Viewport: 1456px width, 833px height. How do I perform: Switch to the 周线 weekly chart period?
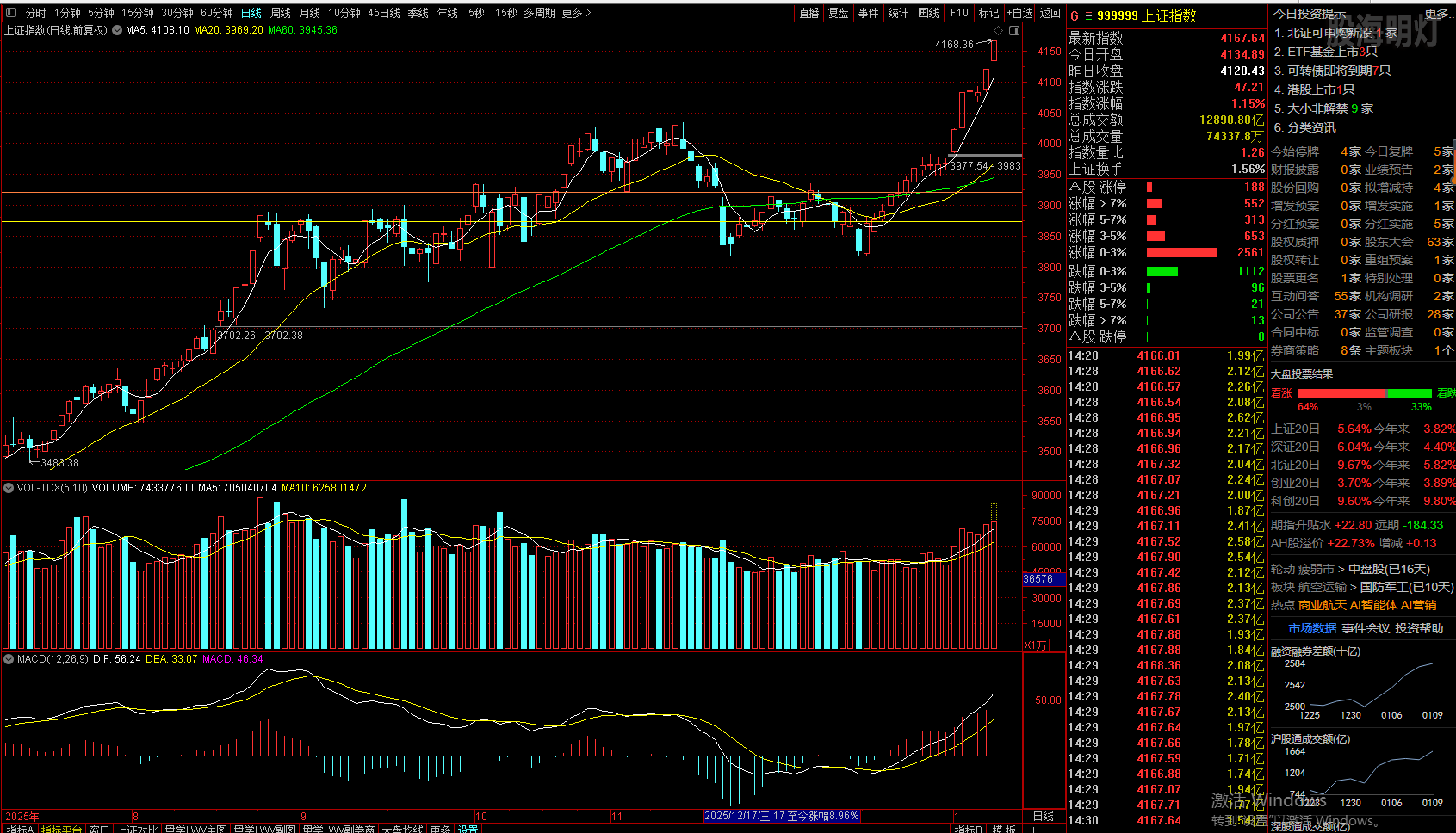click(281, 14)
